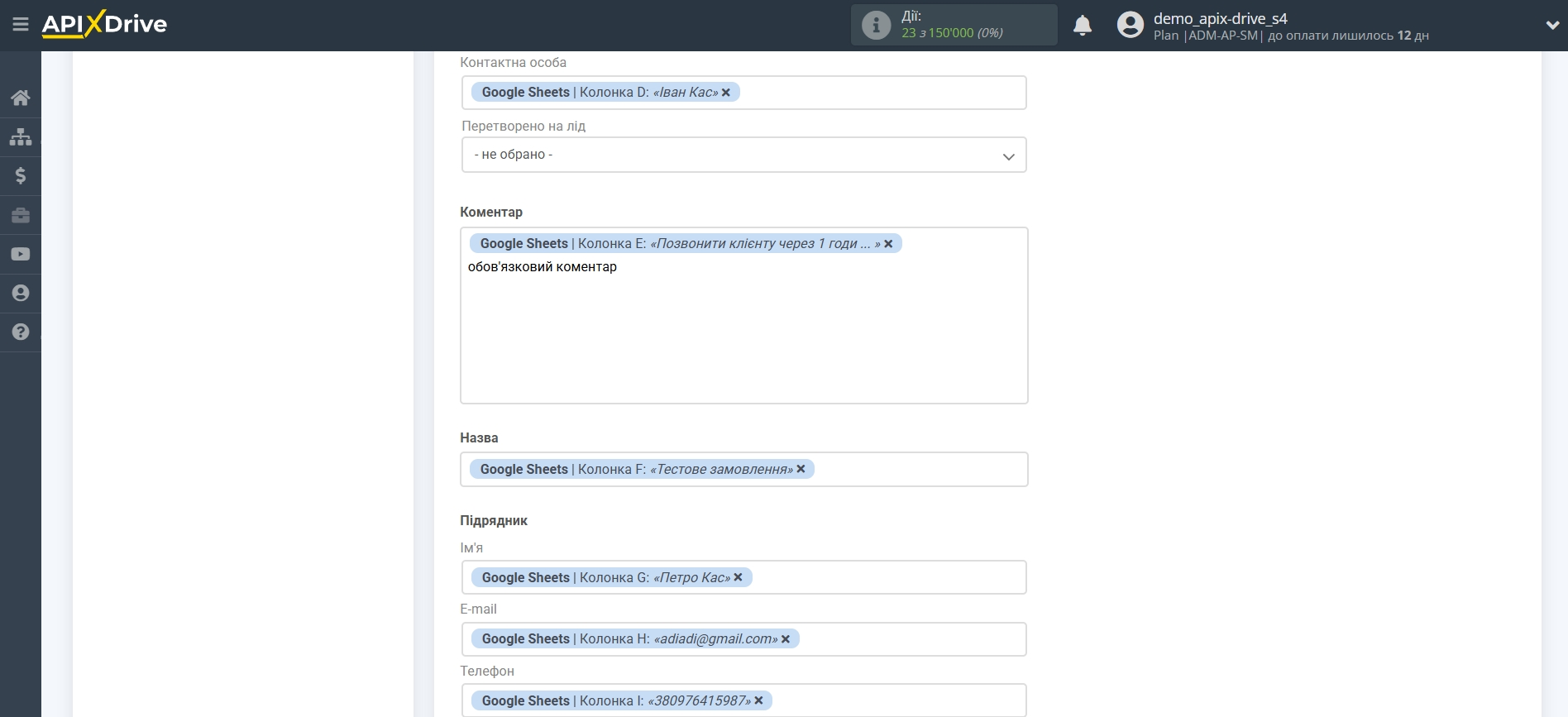Image resolution: width=1568 pixels, height=717 pixels.
Task: Click the Назва section label
Action: pos(479,437)
